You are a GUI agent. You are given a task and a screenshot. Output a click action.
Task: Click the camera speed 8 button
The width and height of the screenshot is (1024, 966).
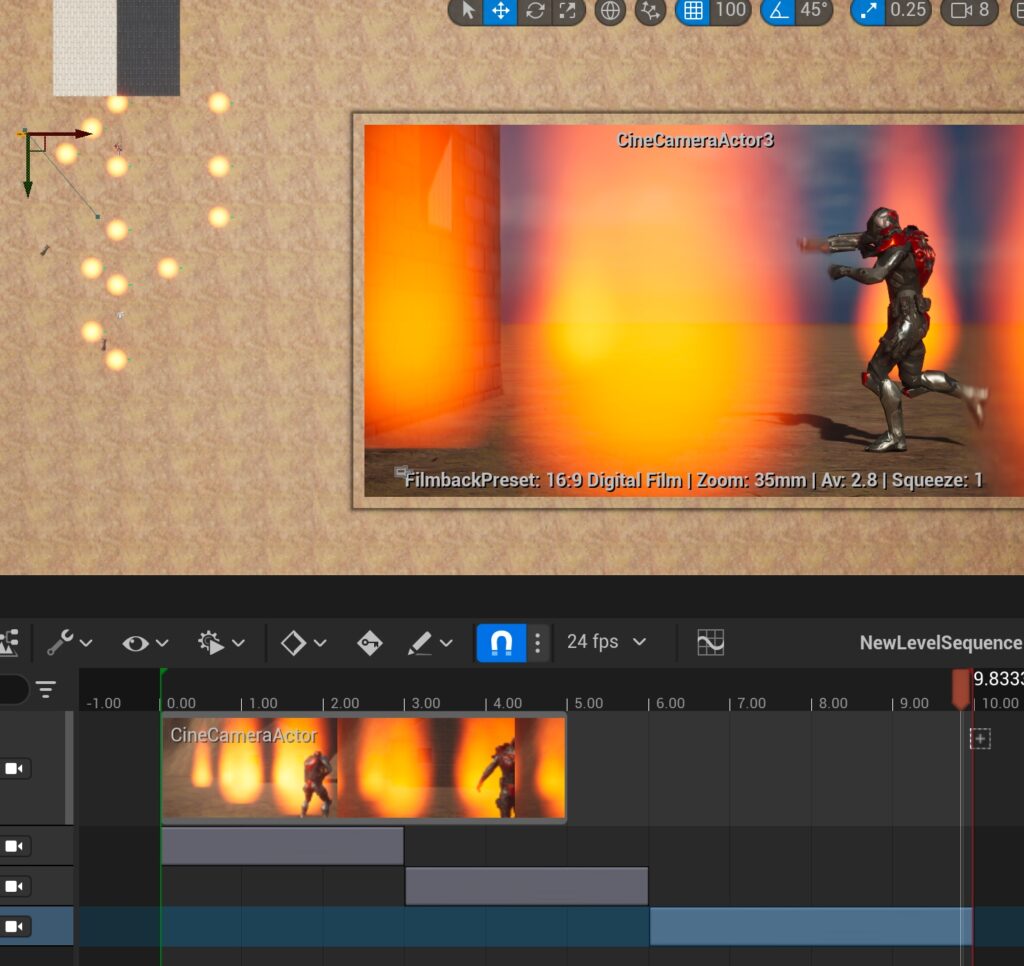tap(970, 11)
